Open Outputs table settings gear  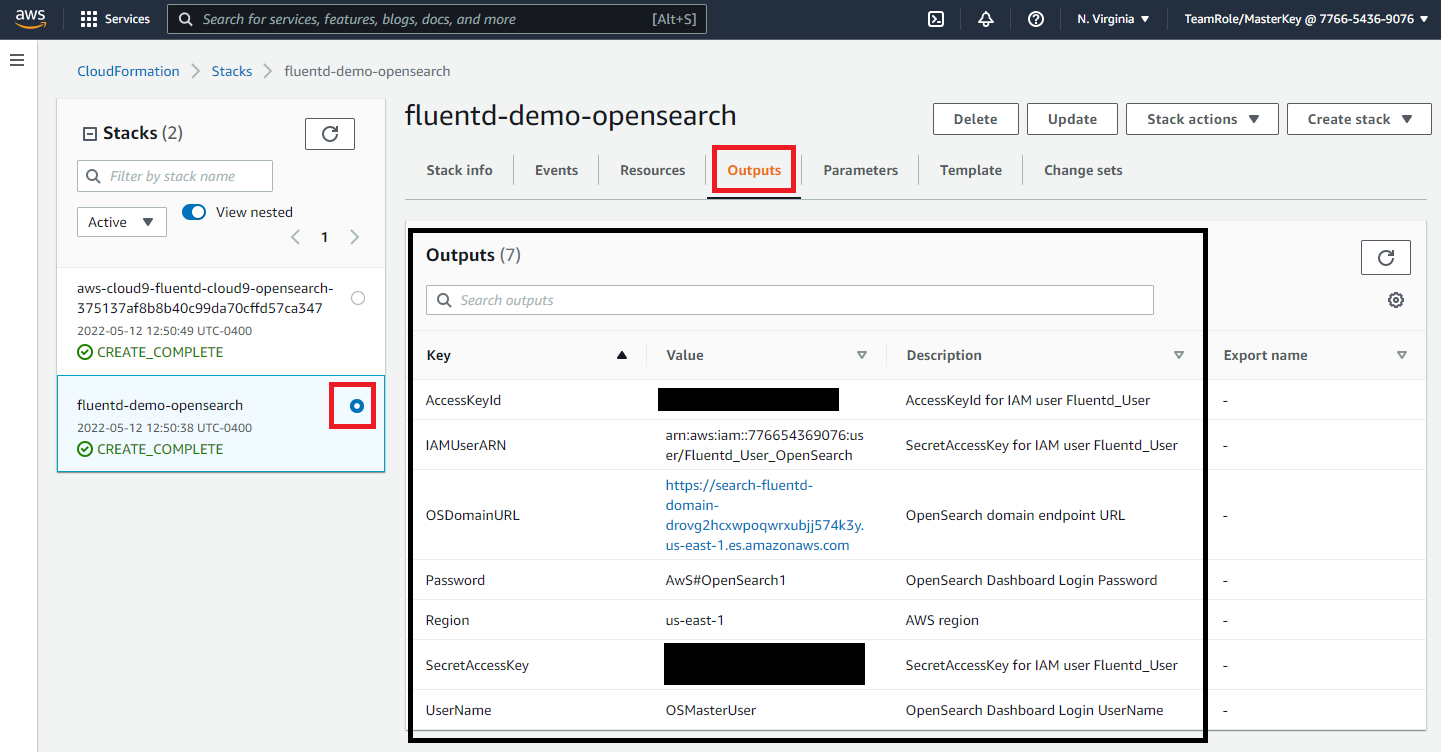[1396, 300]
